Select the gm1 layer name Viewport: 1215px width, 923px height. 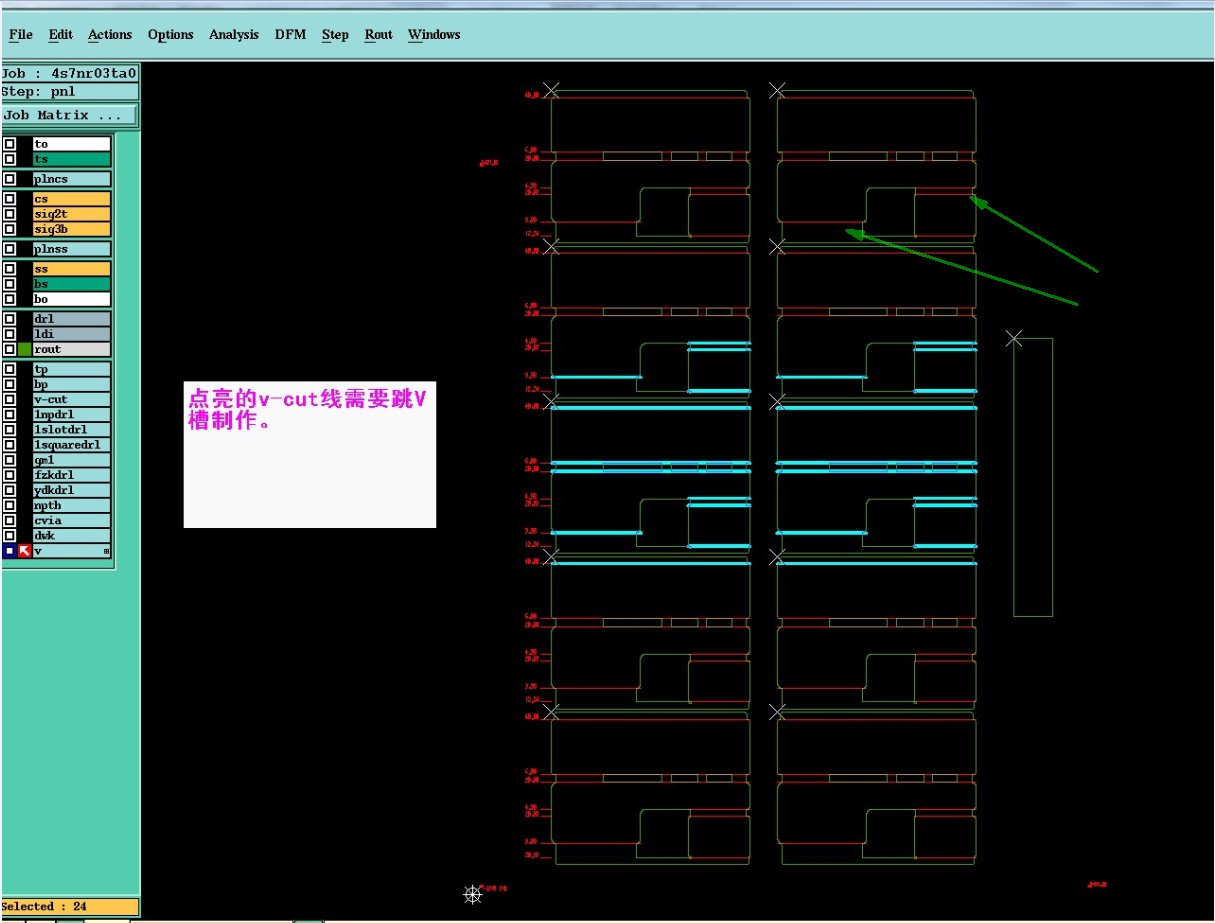point(71,460)
